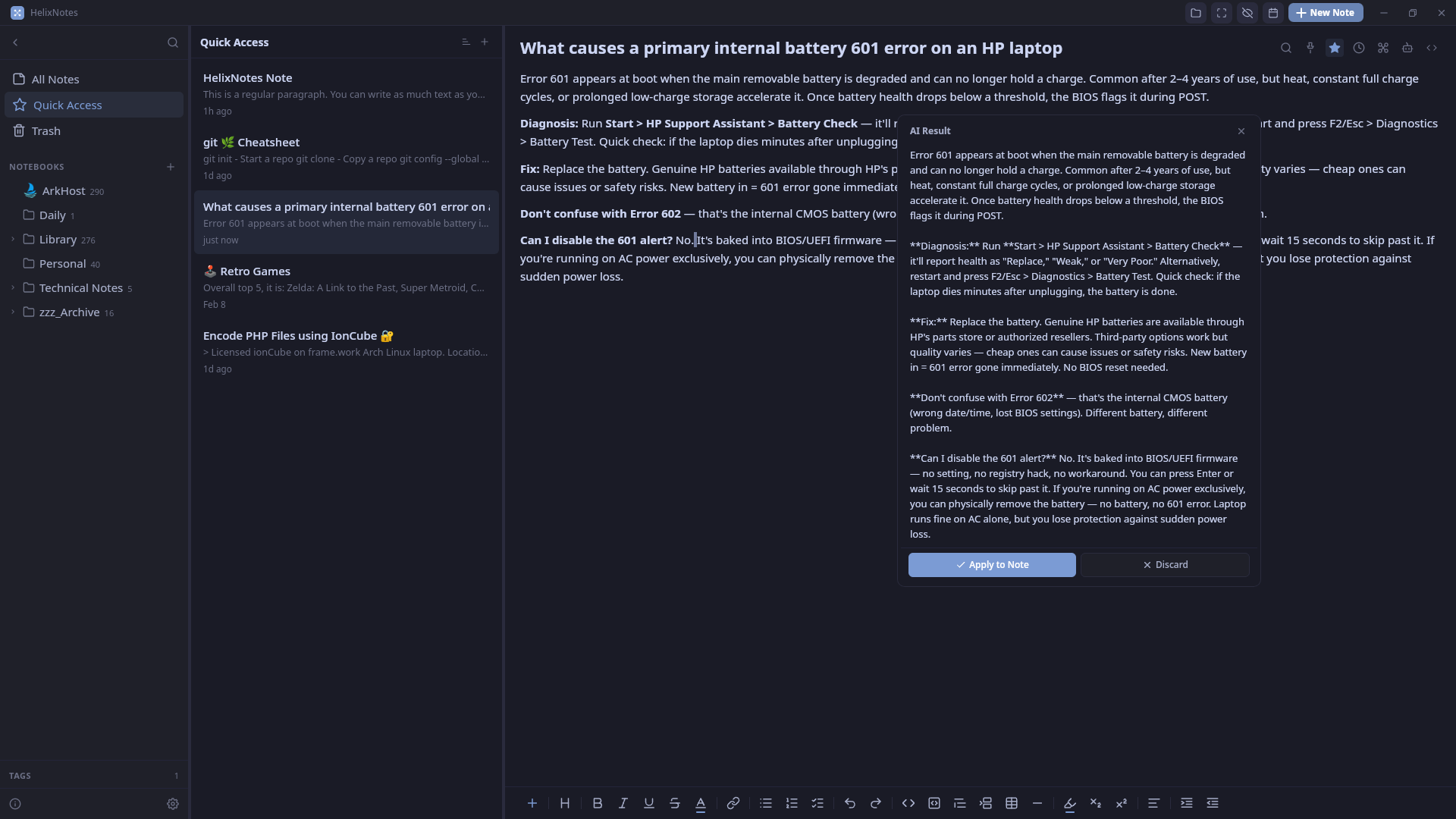Switch to code view with the </> icon

1432,47
